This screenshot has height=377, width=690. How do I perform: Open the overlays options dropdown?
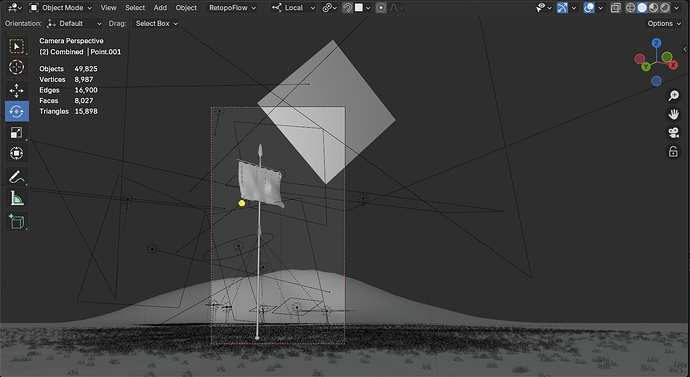click(600, 7)
